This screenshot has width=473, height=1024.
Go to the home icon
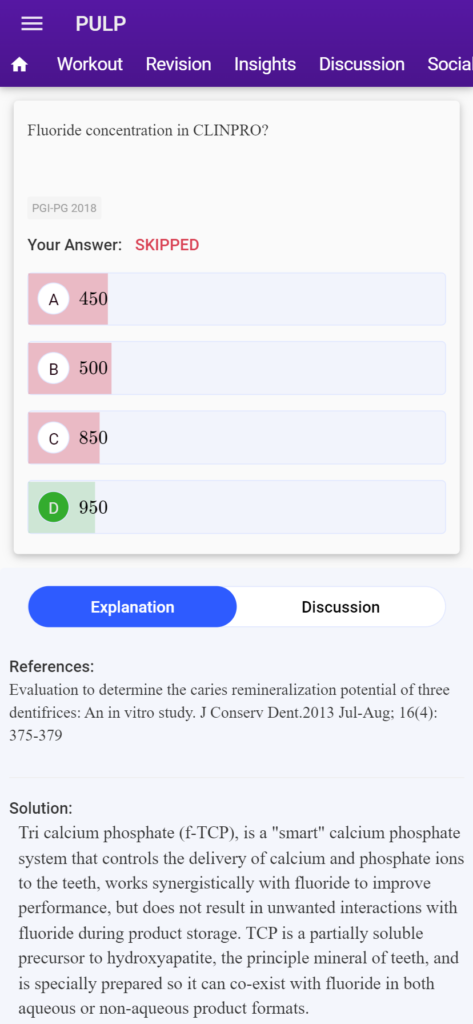(20, 65)
